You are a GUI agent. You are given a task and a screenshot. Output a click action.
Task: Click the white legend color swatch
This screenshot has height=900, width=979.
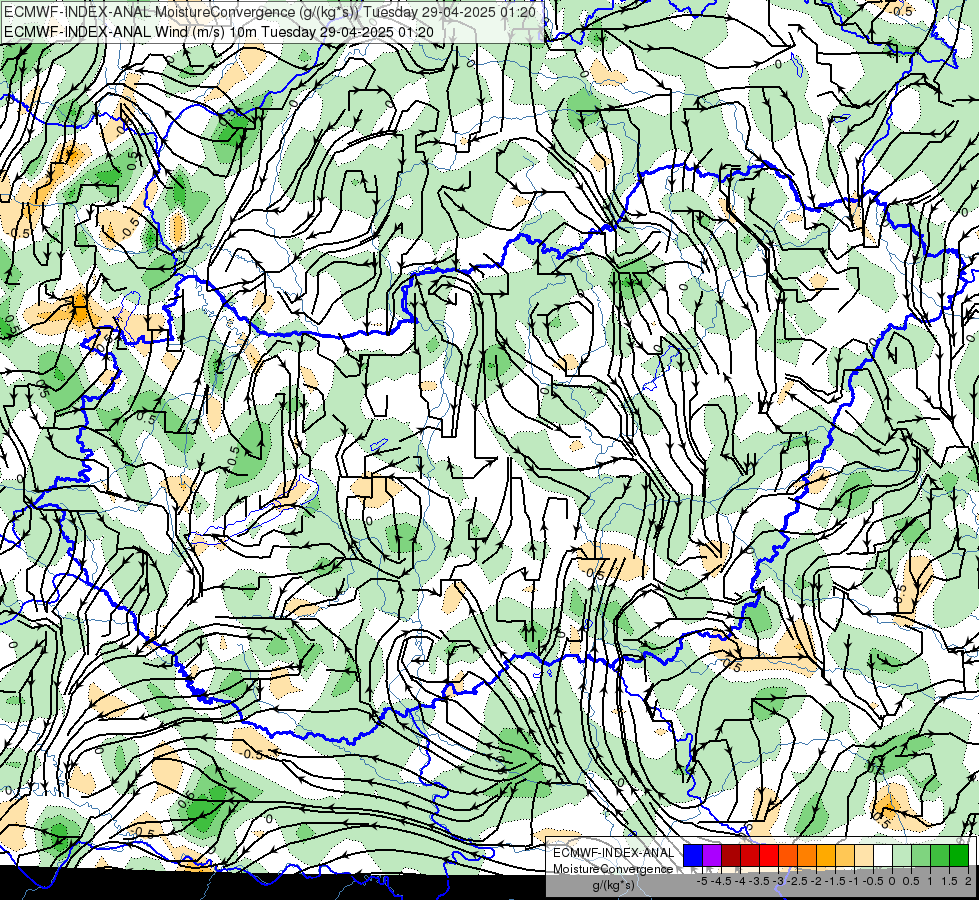click(x=883, y=855)
